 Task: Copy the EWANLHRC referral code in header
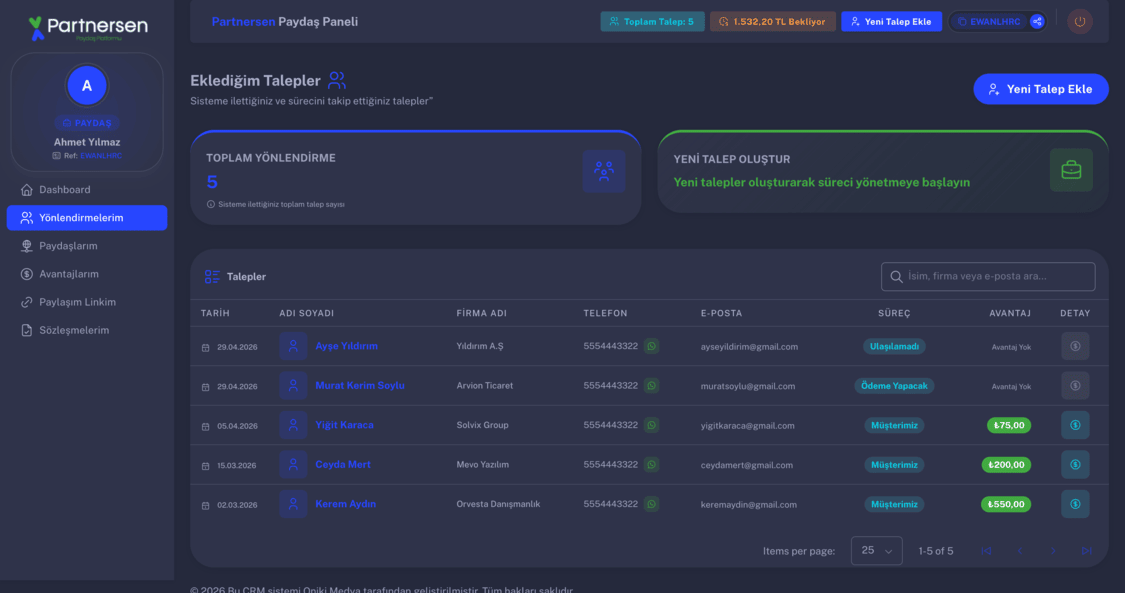tap(989, 22)
